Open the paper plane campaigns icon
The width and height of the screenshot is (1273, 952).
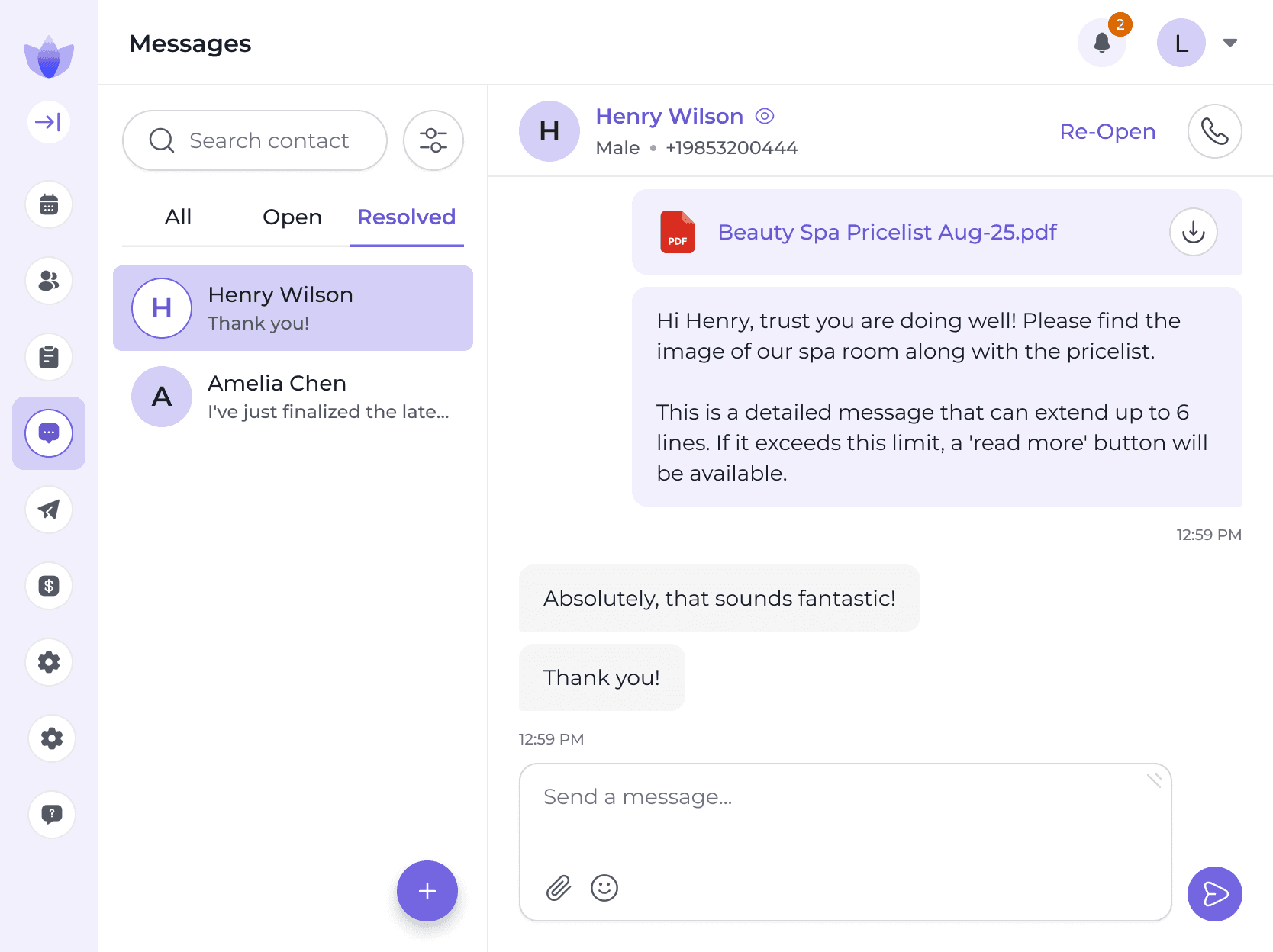click(49, 510)
